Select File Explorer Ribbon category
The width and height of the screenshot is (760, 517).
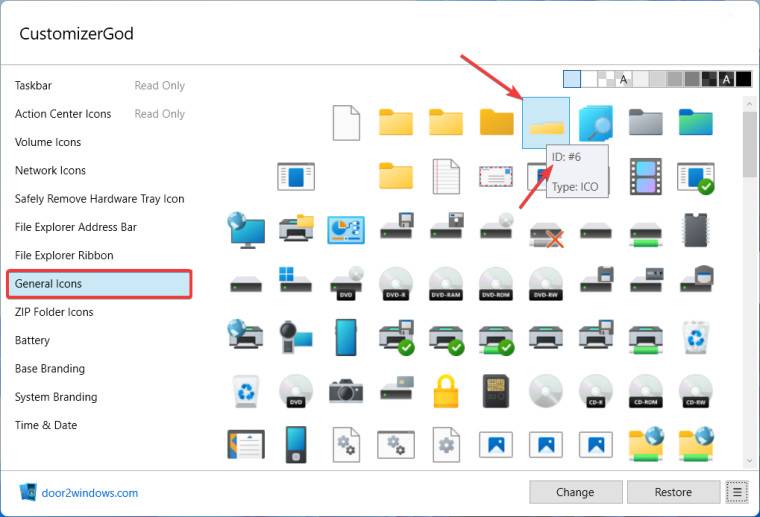pos(64,255)
